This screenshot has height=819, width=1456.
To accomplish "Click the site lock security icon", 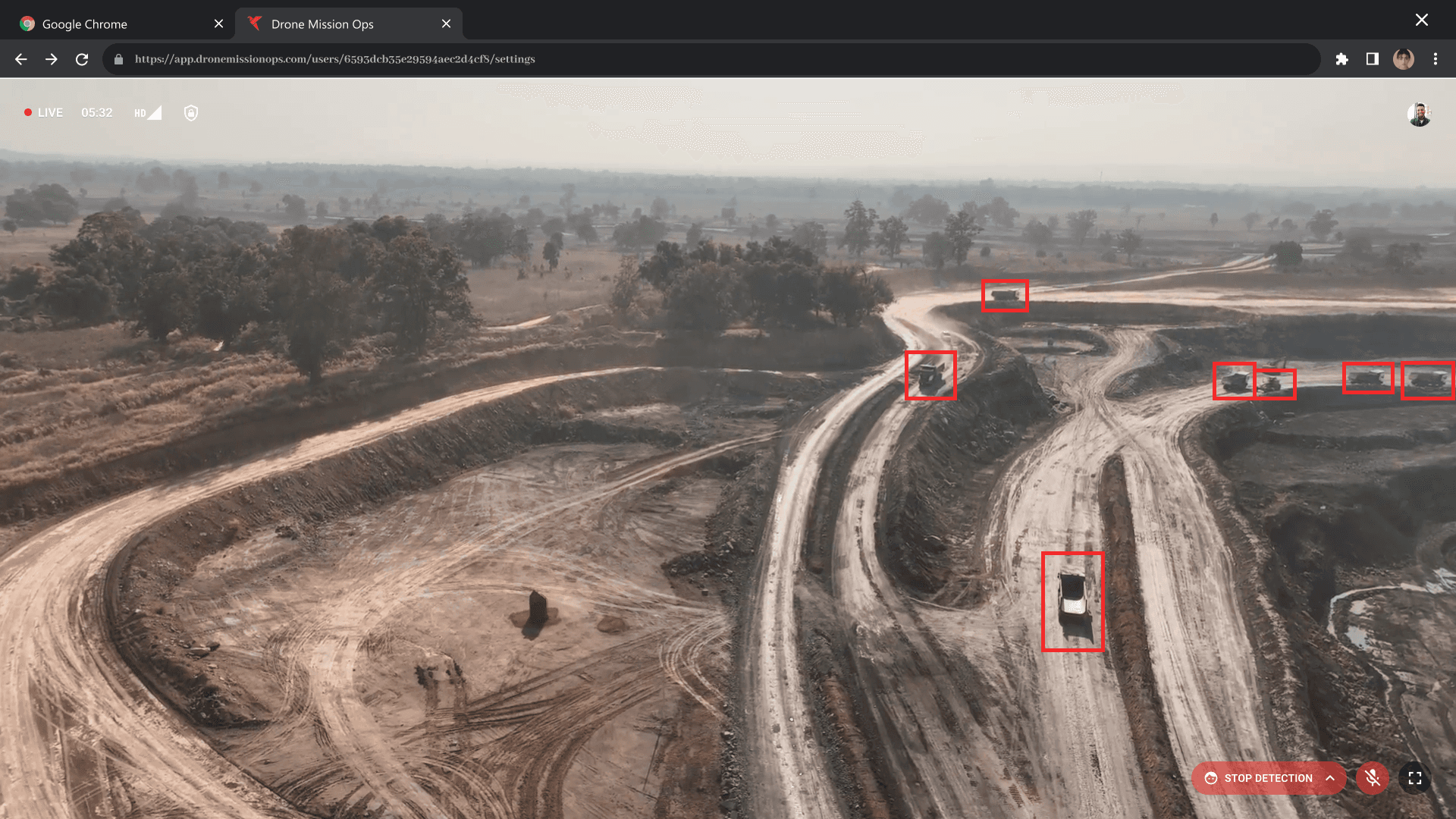I will click(x=118, y=59).
